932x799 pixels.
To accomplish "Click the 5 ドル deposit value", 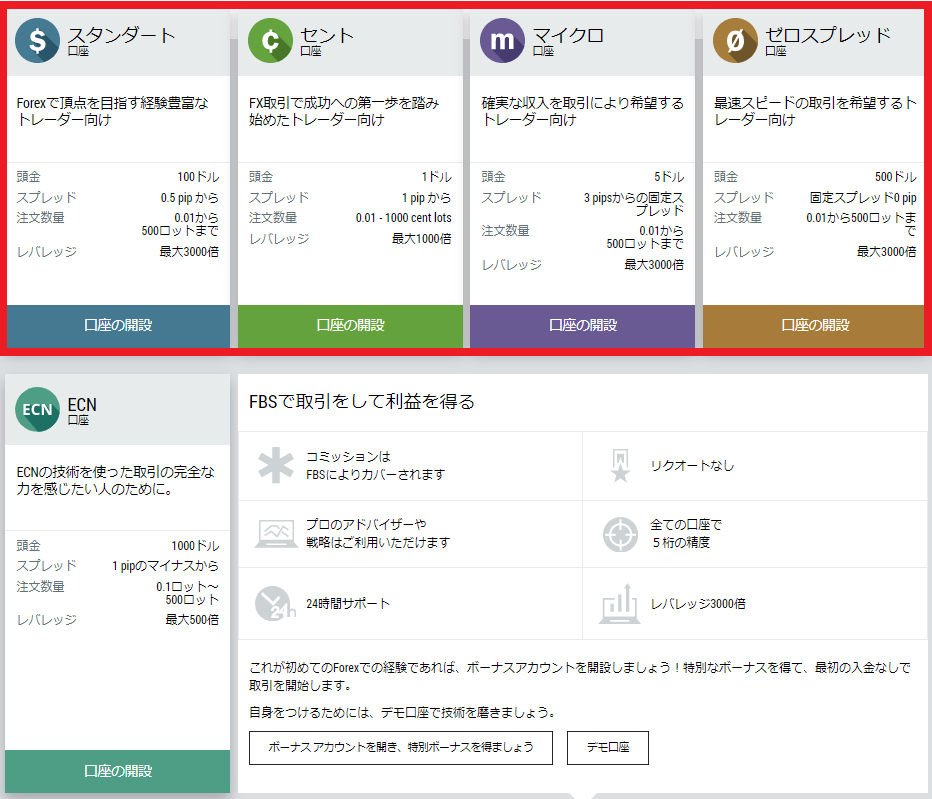I will pos(669,177).
